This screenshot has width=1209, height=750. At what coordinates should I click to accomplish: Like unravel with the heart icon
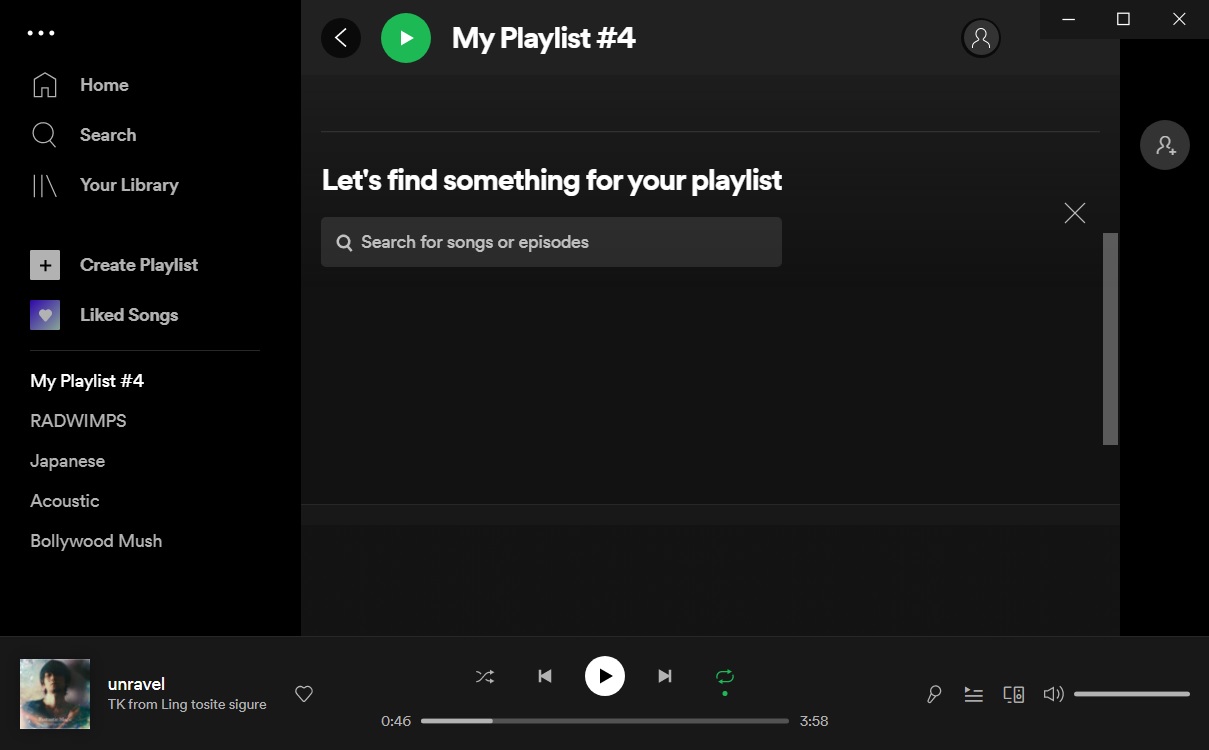coord(304,694)
